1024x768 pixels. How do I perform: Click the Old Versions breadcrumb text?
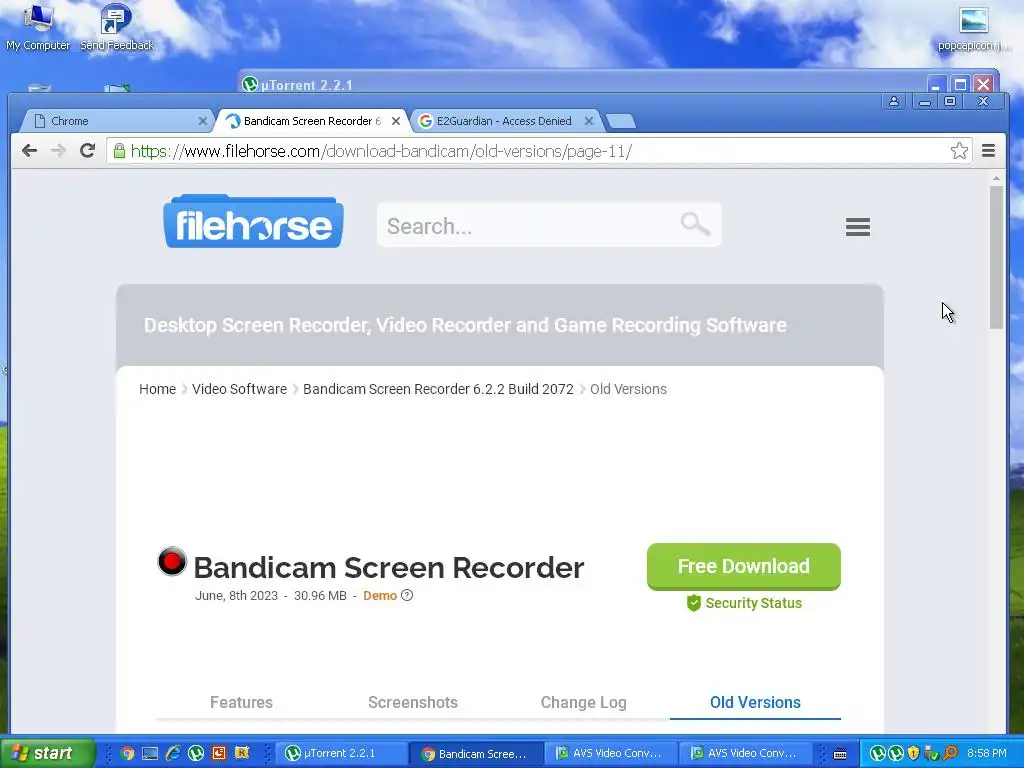(x=628, y=389)
